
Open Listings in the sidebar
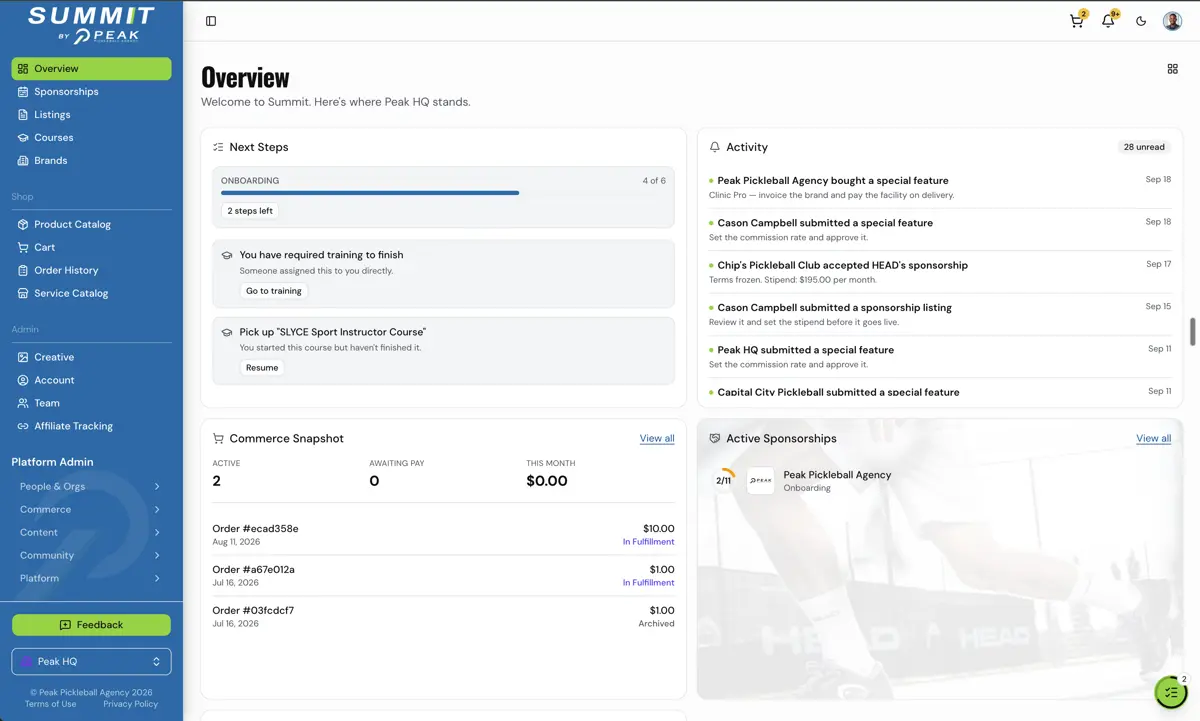click(x=91, y=115)
